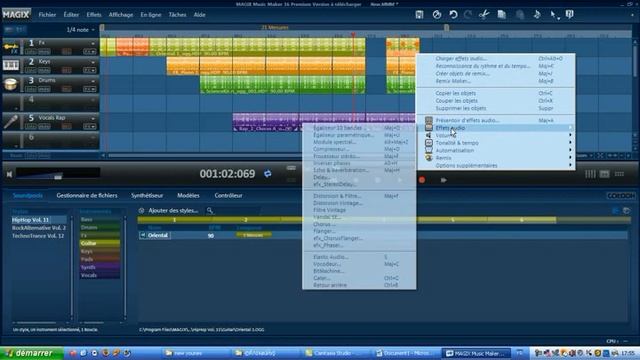The height and width of the screenshot is (360, 640).
Task: Select HipHop Vol. 11 style
Action: point(39,220)
